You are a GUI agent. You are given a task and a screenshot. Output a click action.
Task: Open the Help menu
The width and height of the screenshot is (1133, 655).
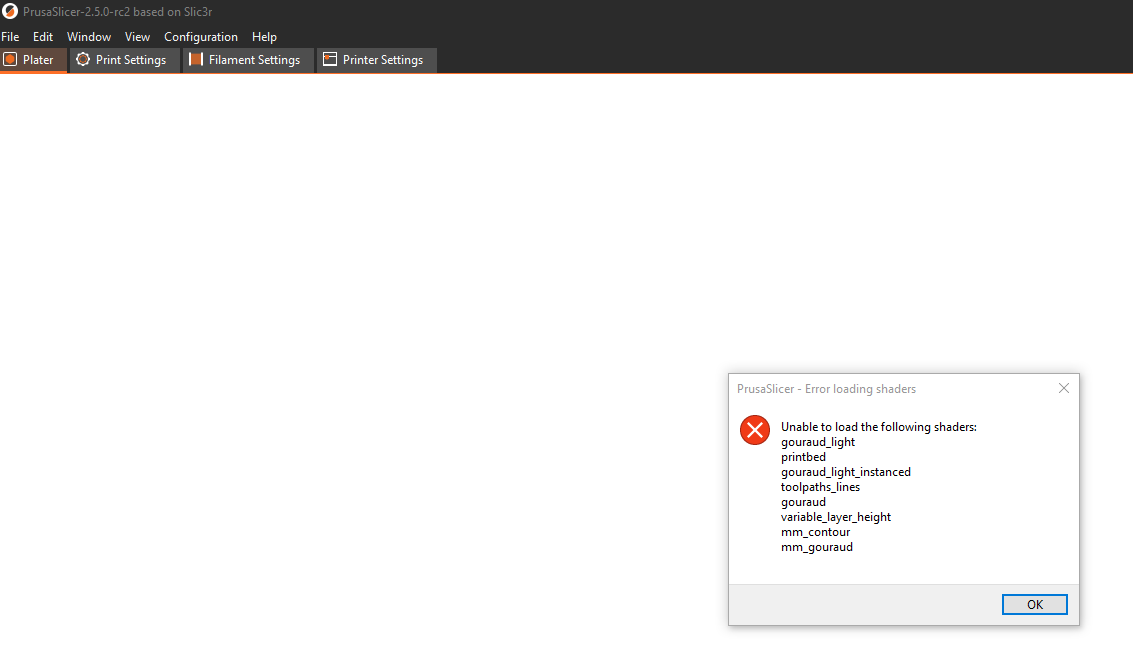tap(264, 36)
